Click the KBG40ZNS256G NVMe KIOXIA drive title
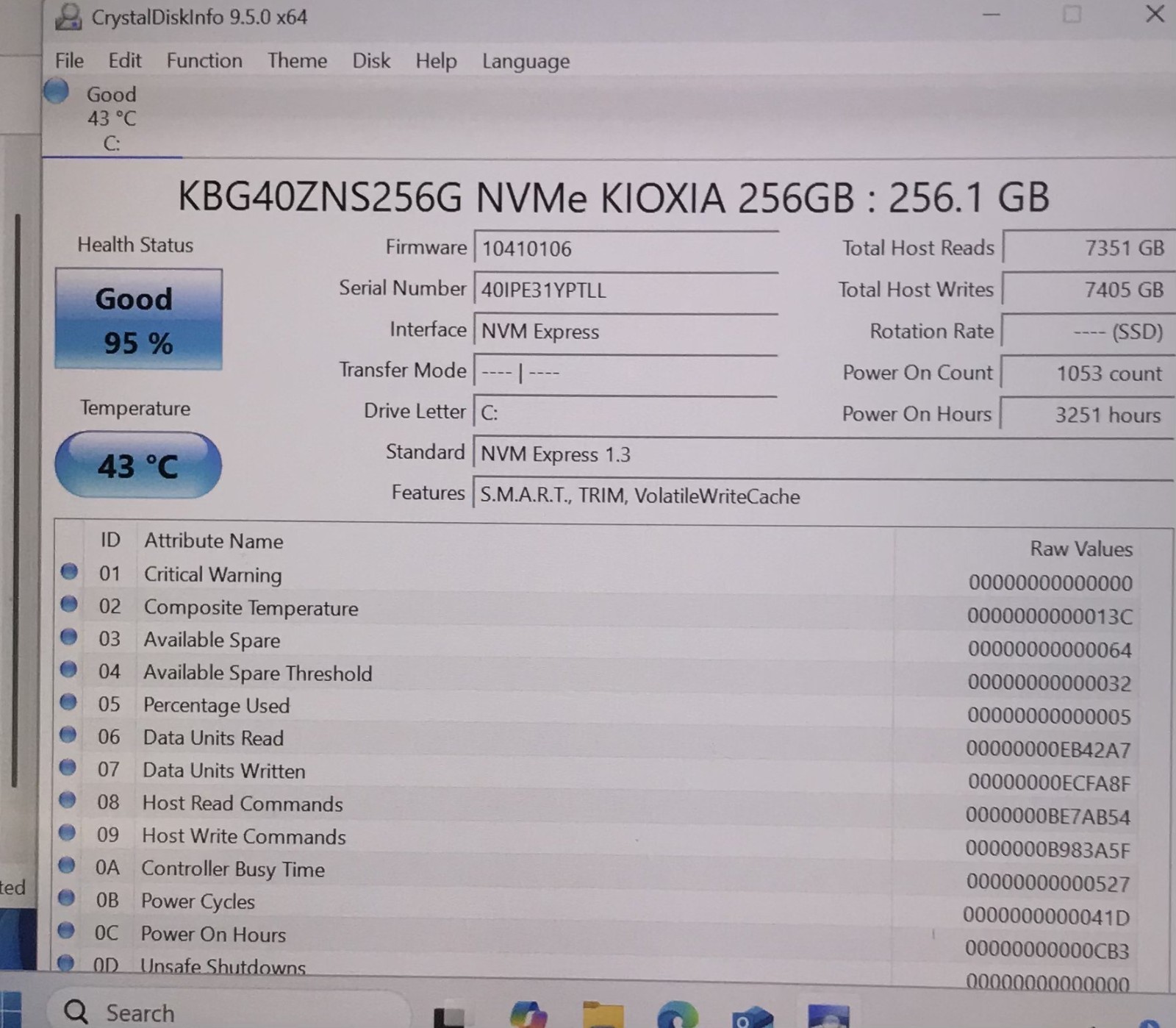Viewport: 1176px width, 1028px height. coord(613,197)
